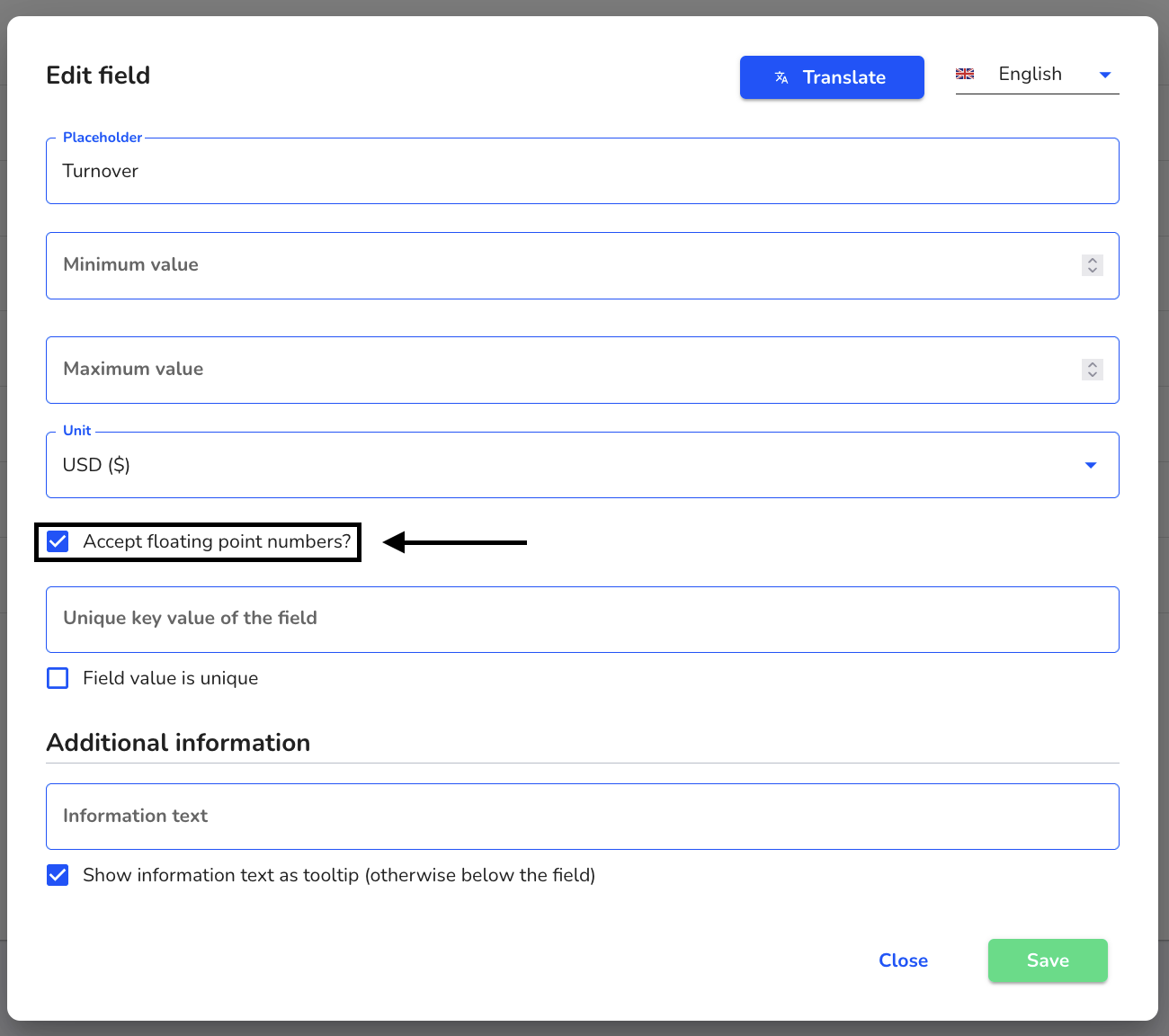Click the Close link
The image size is (1169, 1036).
(903, 960)
